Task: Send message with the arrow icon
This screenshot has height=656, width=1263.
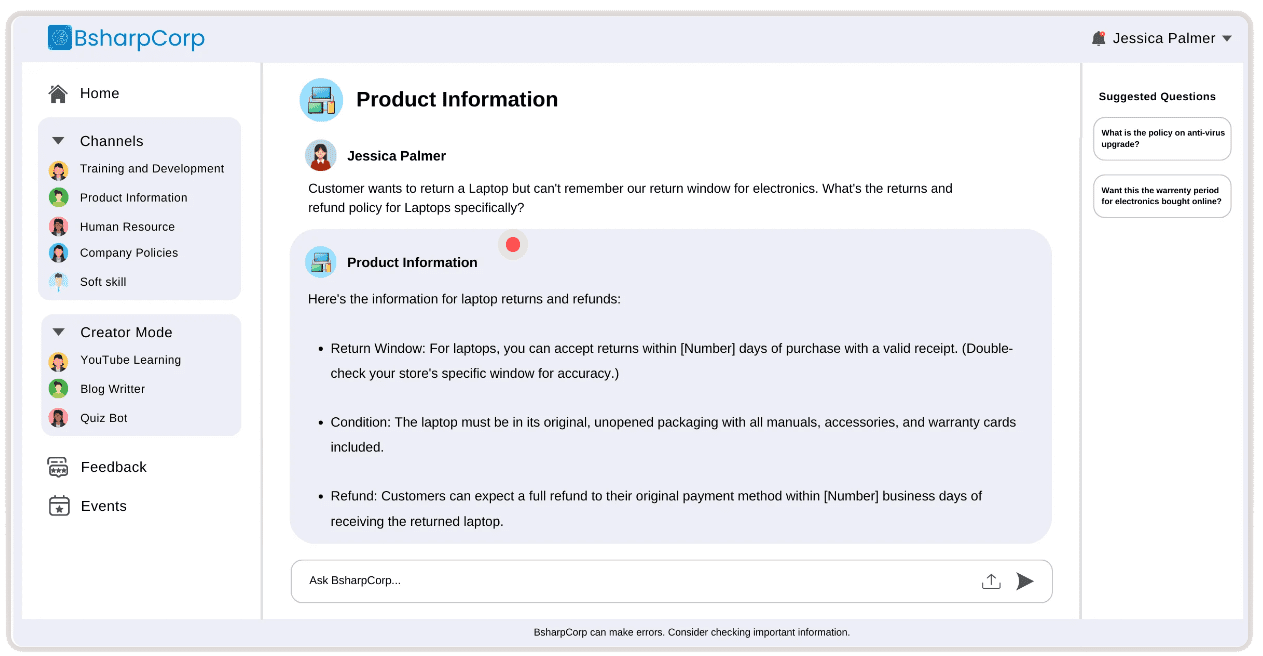Action: pyautogui.click(x=1025, y=581)
